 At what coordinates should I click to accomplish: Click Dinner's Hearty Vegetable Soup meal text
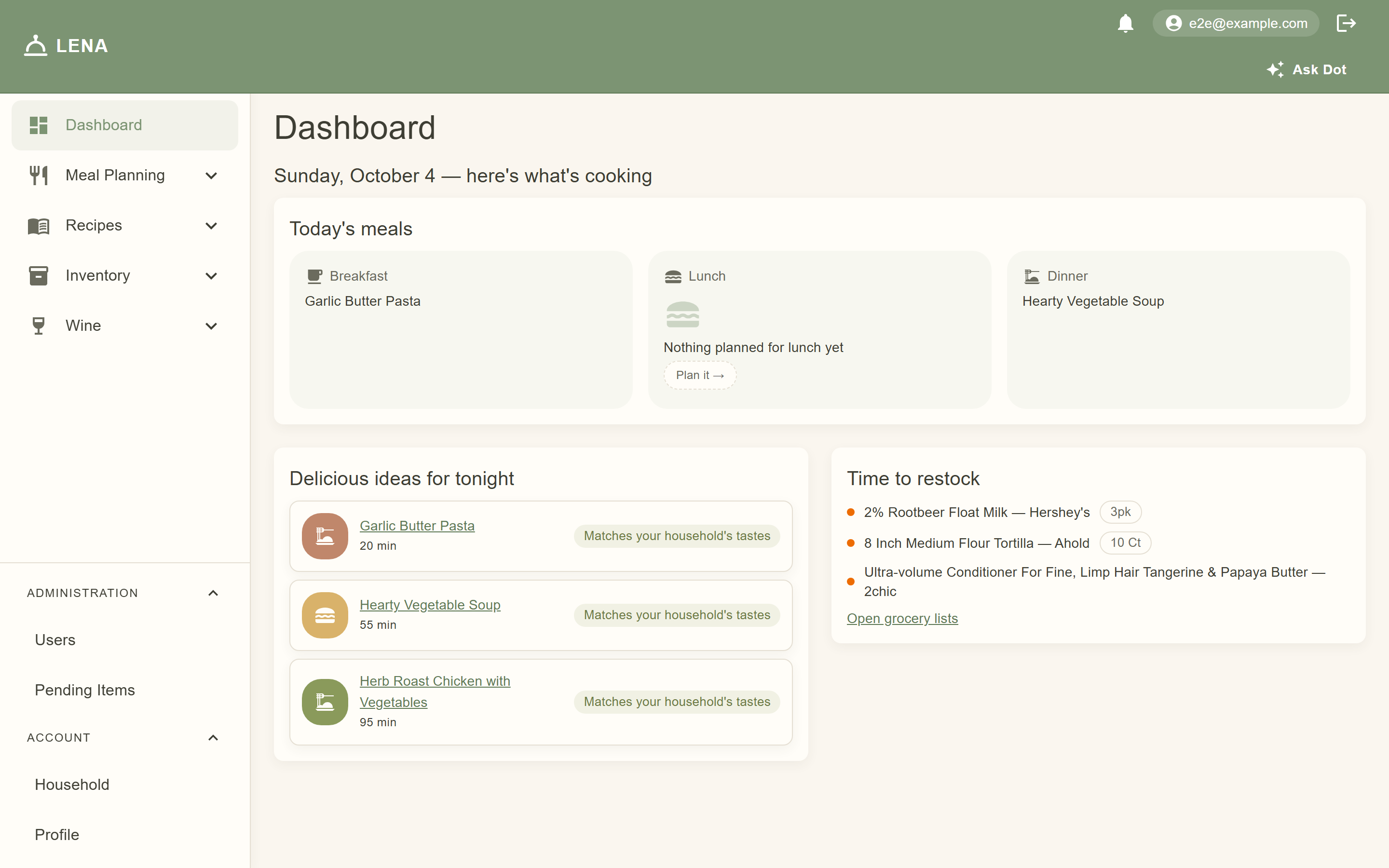(x=1093, y=301)
